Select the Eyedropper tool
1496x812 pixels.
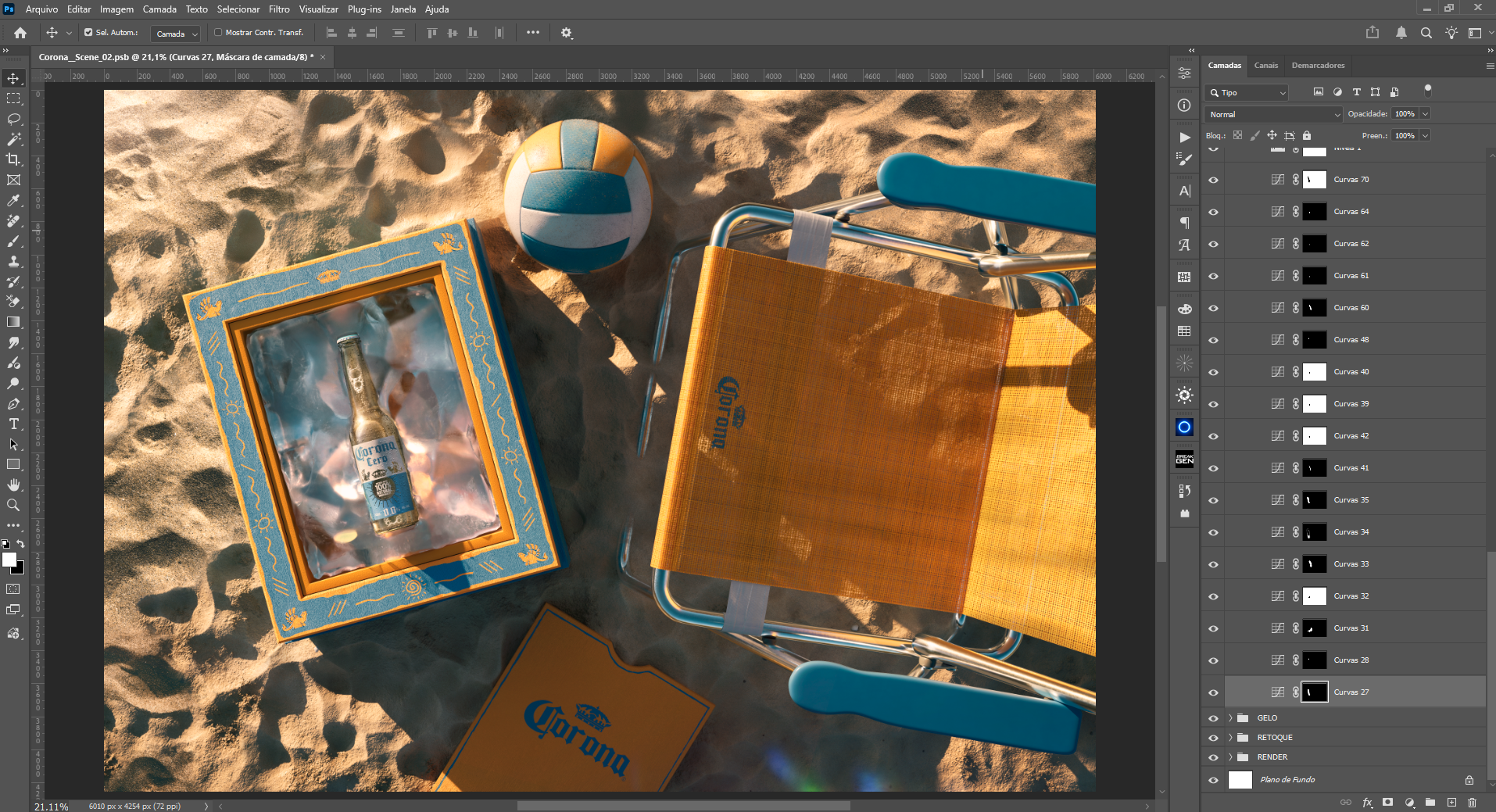13,201
